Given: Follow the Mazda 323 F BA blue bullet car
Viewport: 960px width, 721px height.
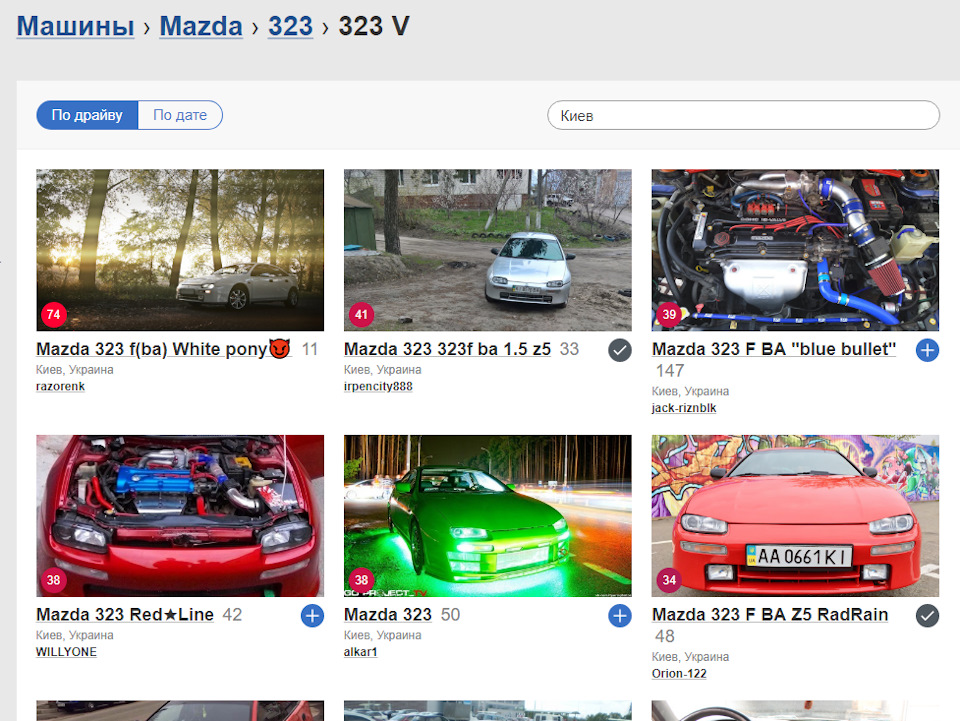Looking at the screenshot, I should coord(927,350).
